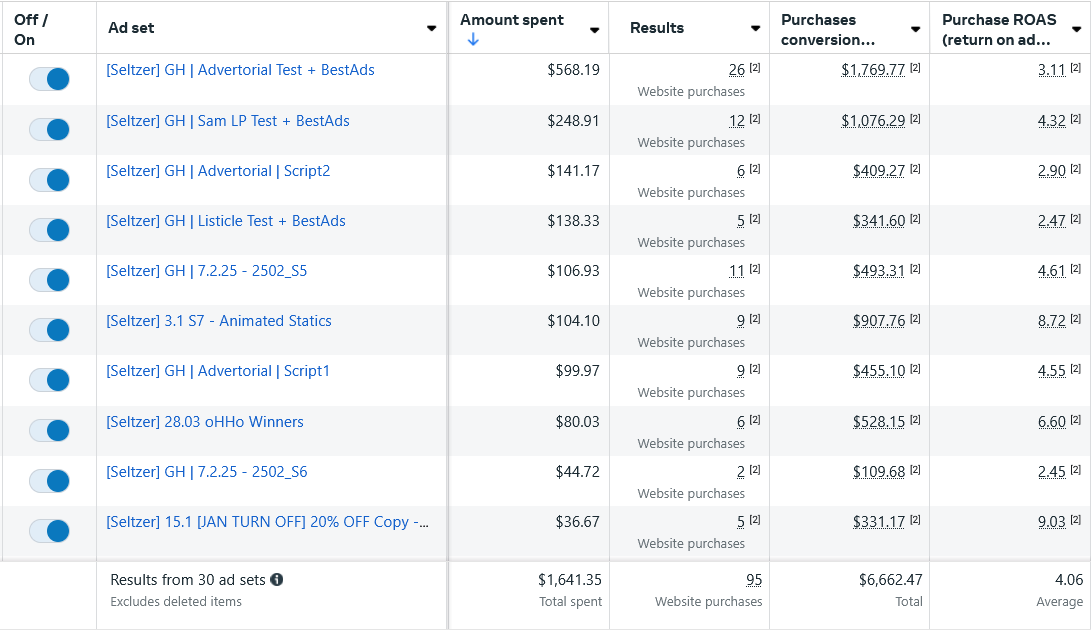The height and width of the screenshot is (633, 1091).
Task: Click the $1,076.29 purchases conversion value
Action: [x=873, y=121]
